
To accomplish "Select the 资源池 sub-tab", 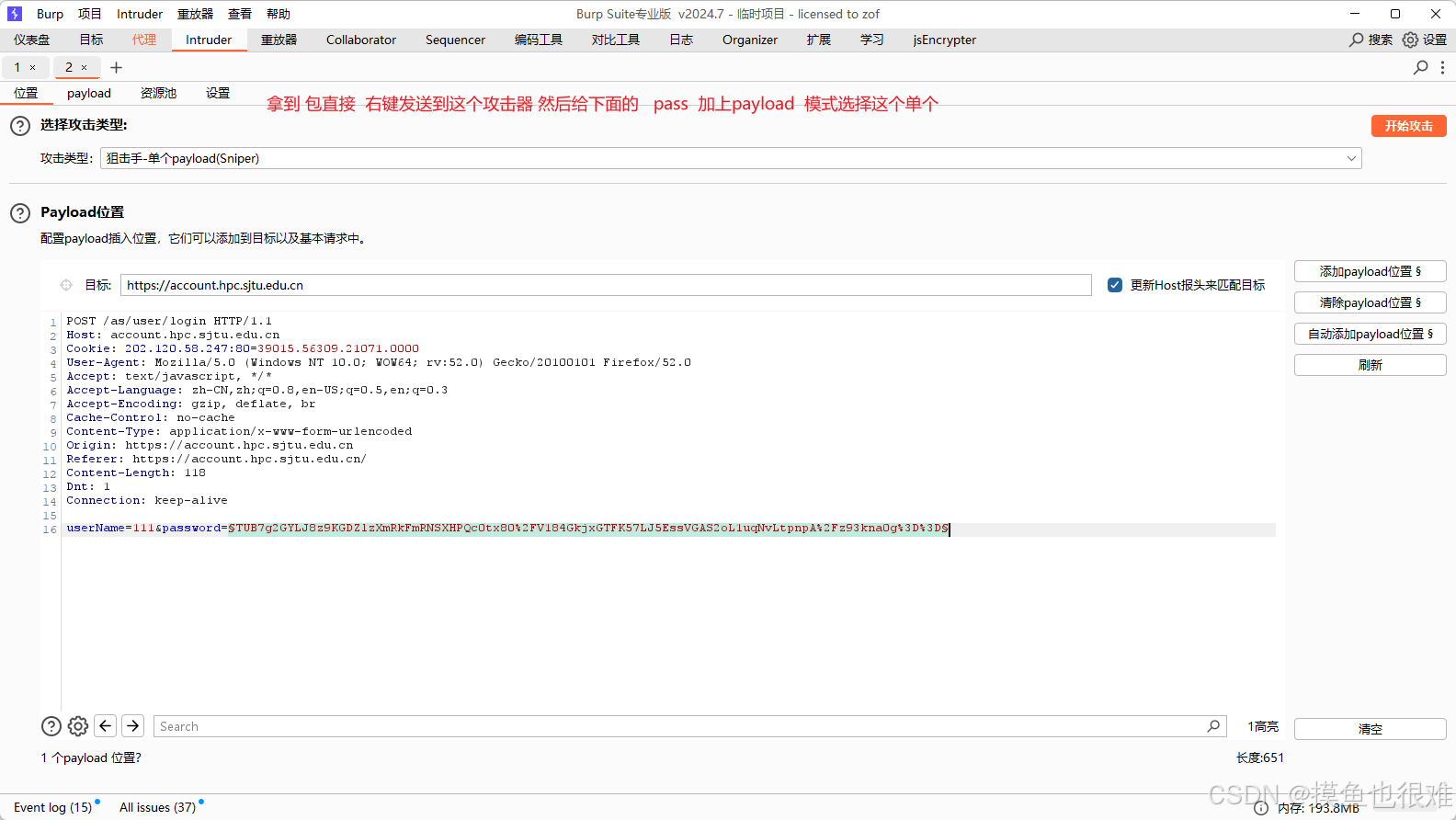I will click(x=159, y=93).
